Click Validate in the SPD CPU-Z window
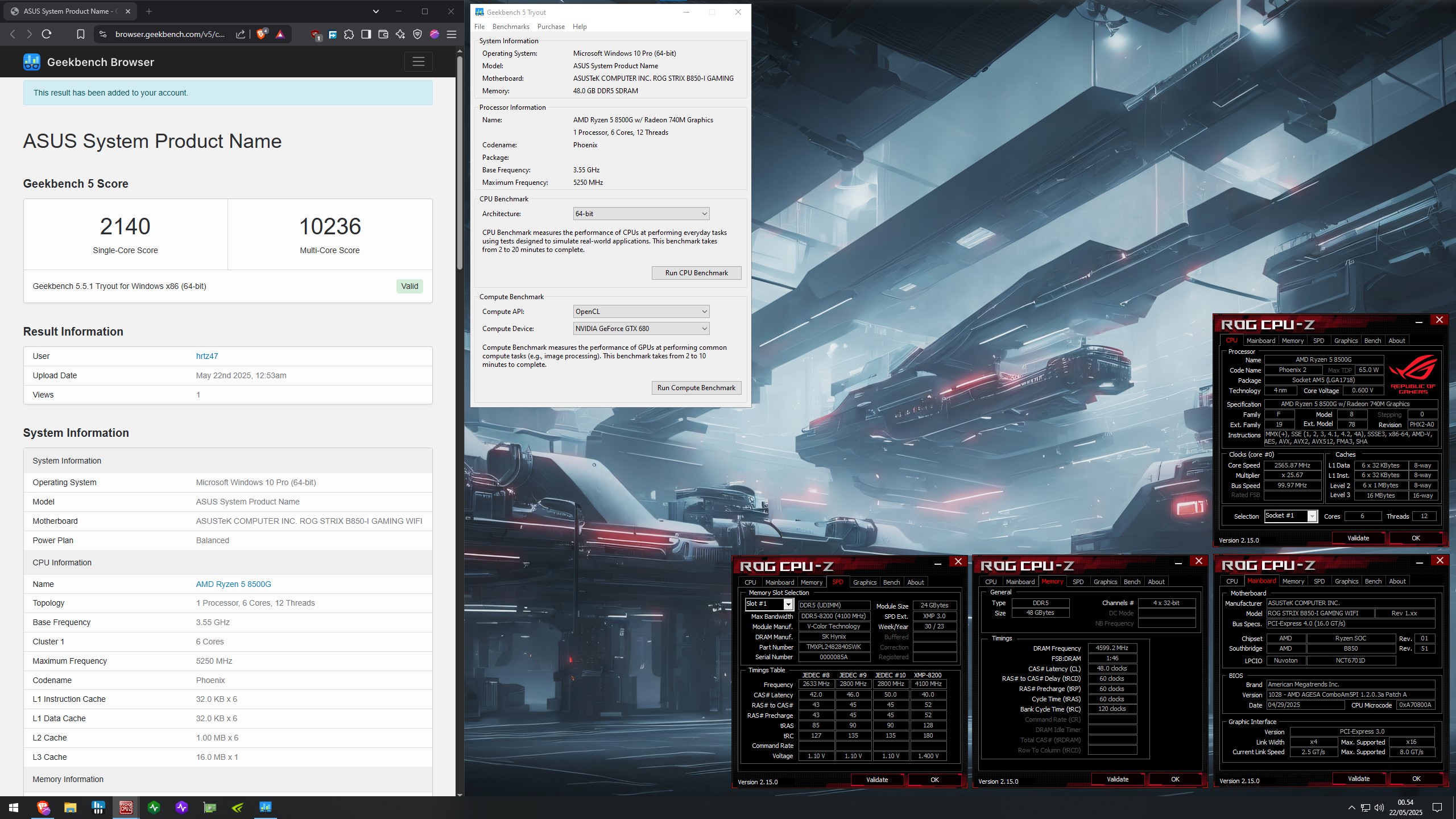The image size is (1456, 819). (876, 780)
